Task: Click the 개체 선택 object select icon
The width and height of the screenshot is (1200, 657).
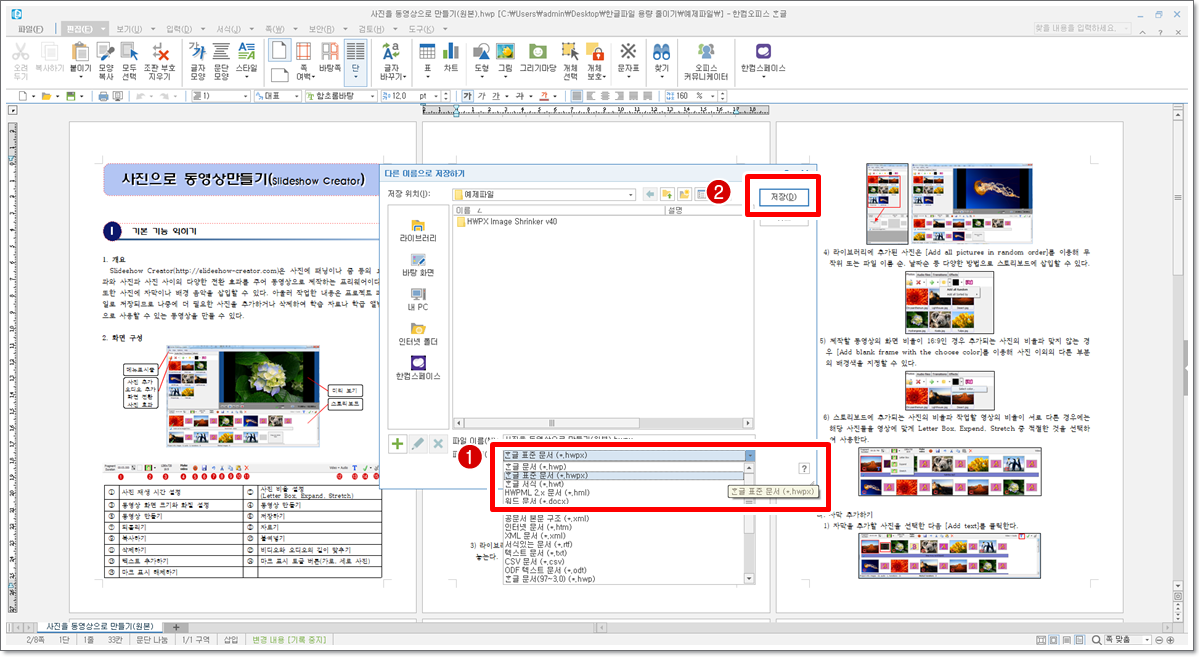Action: click(x=570, y=60)
